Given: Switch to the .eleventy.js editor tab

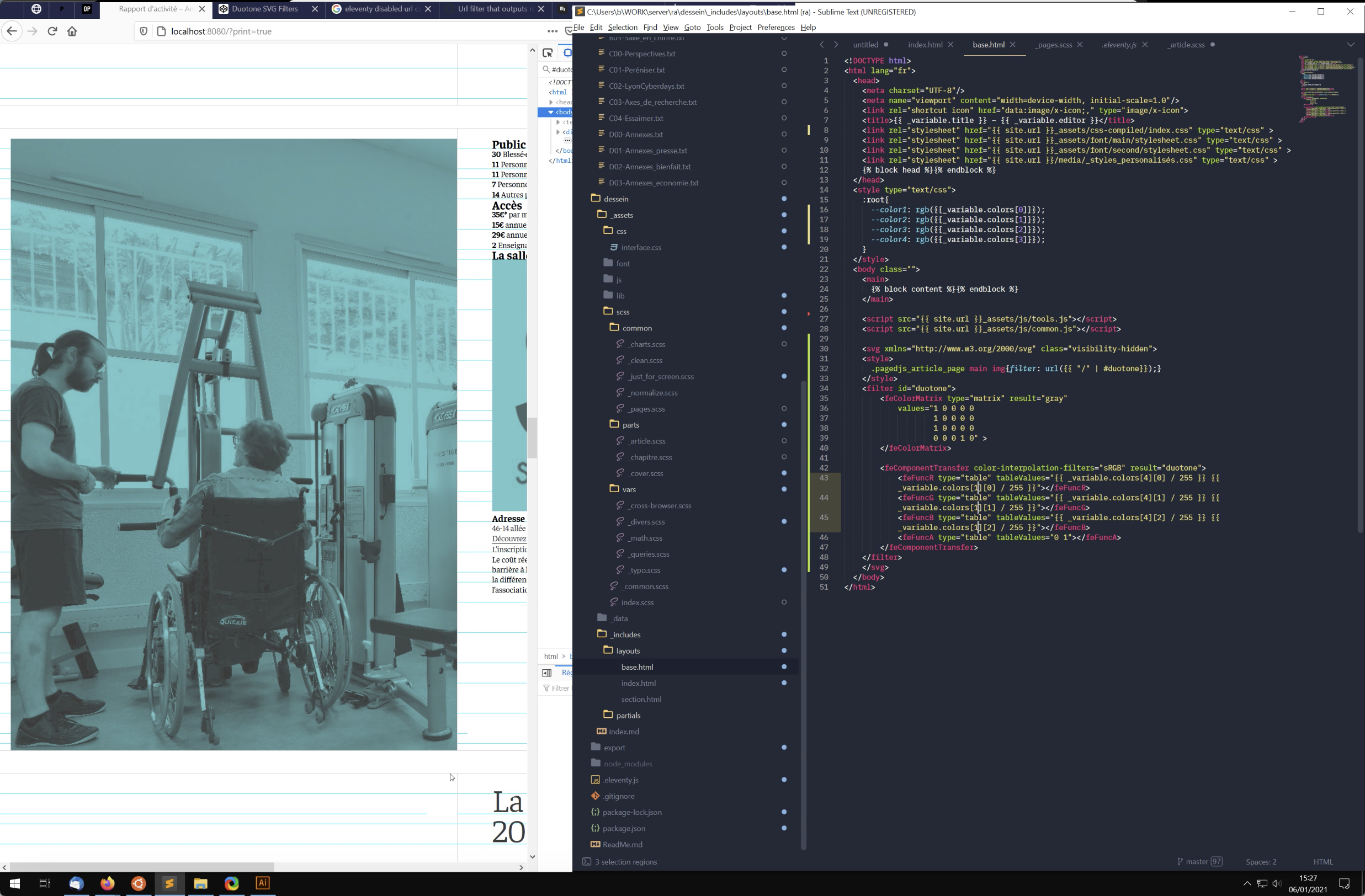Looking at the screenshot, I should pyautogui.click(x=1118, y=45).
